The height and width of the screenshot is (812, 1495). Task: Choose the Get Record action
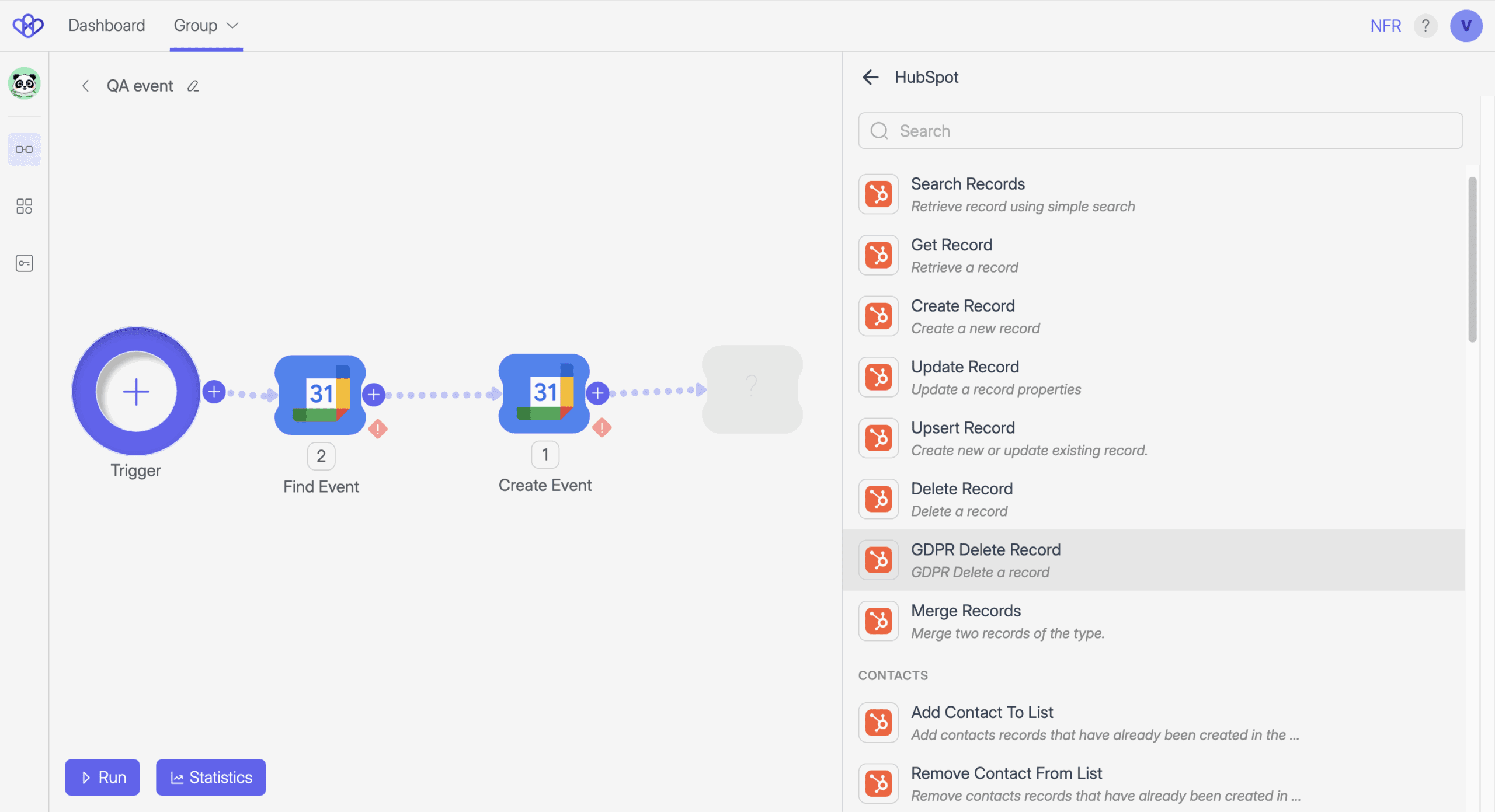click(1153, 255)
